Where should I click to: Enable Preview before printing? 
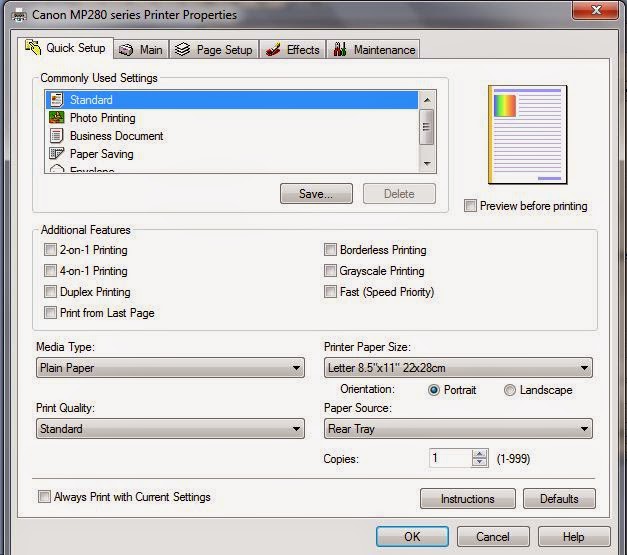click(x=471, y=206)
